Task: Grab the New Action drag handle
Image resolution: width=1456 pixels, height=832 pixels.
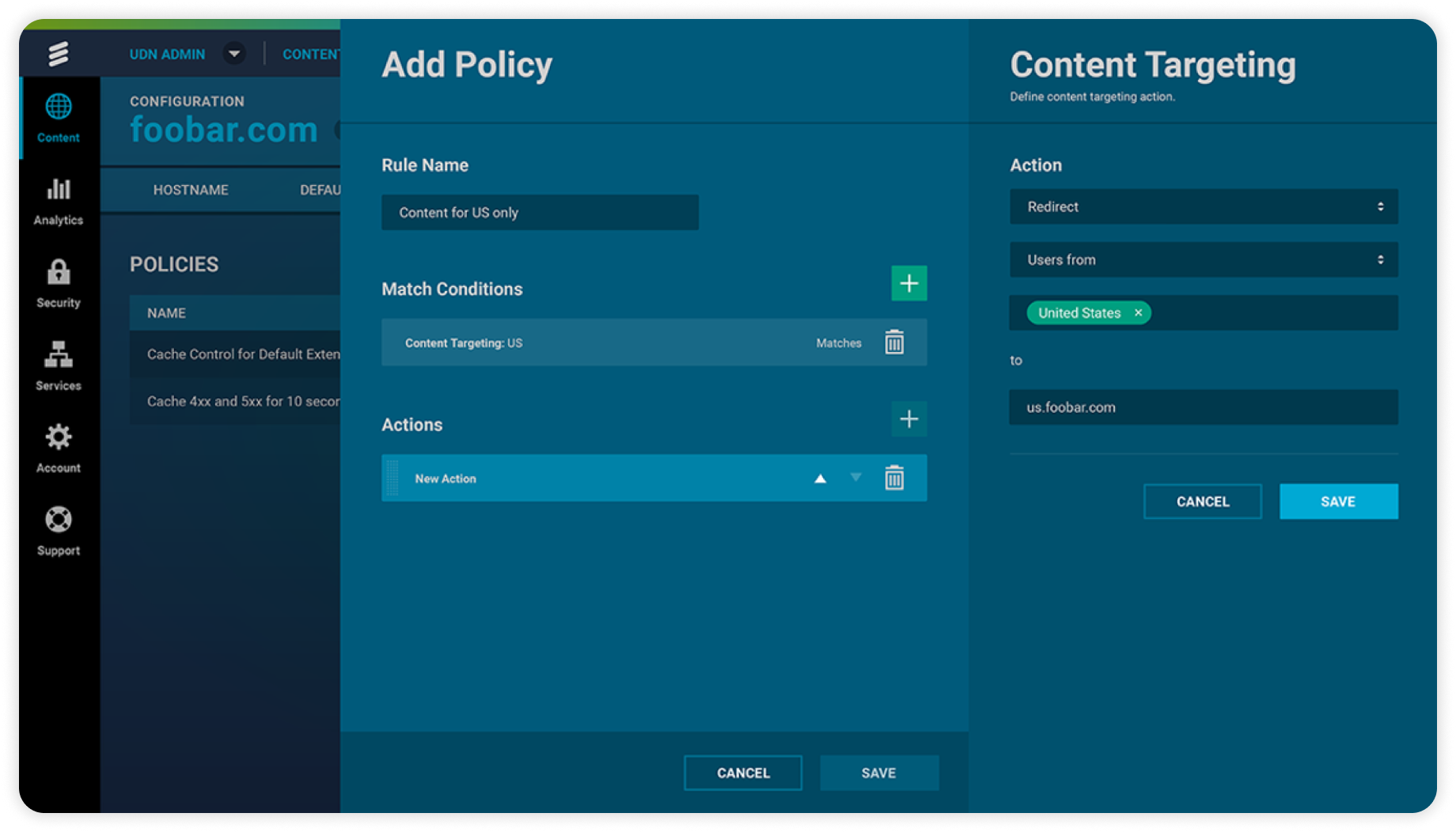Action: 393,478
